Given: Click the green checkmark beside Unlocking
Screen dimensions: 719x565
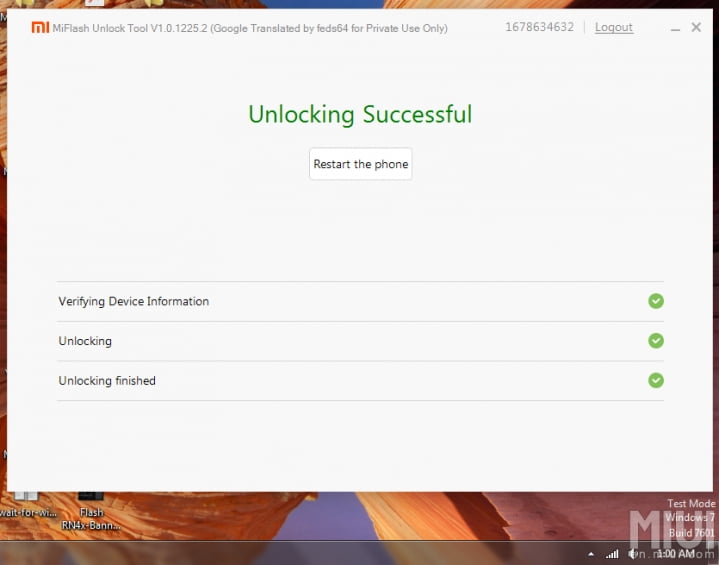Looking at the screenshot, I should (656, 341).
